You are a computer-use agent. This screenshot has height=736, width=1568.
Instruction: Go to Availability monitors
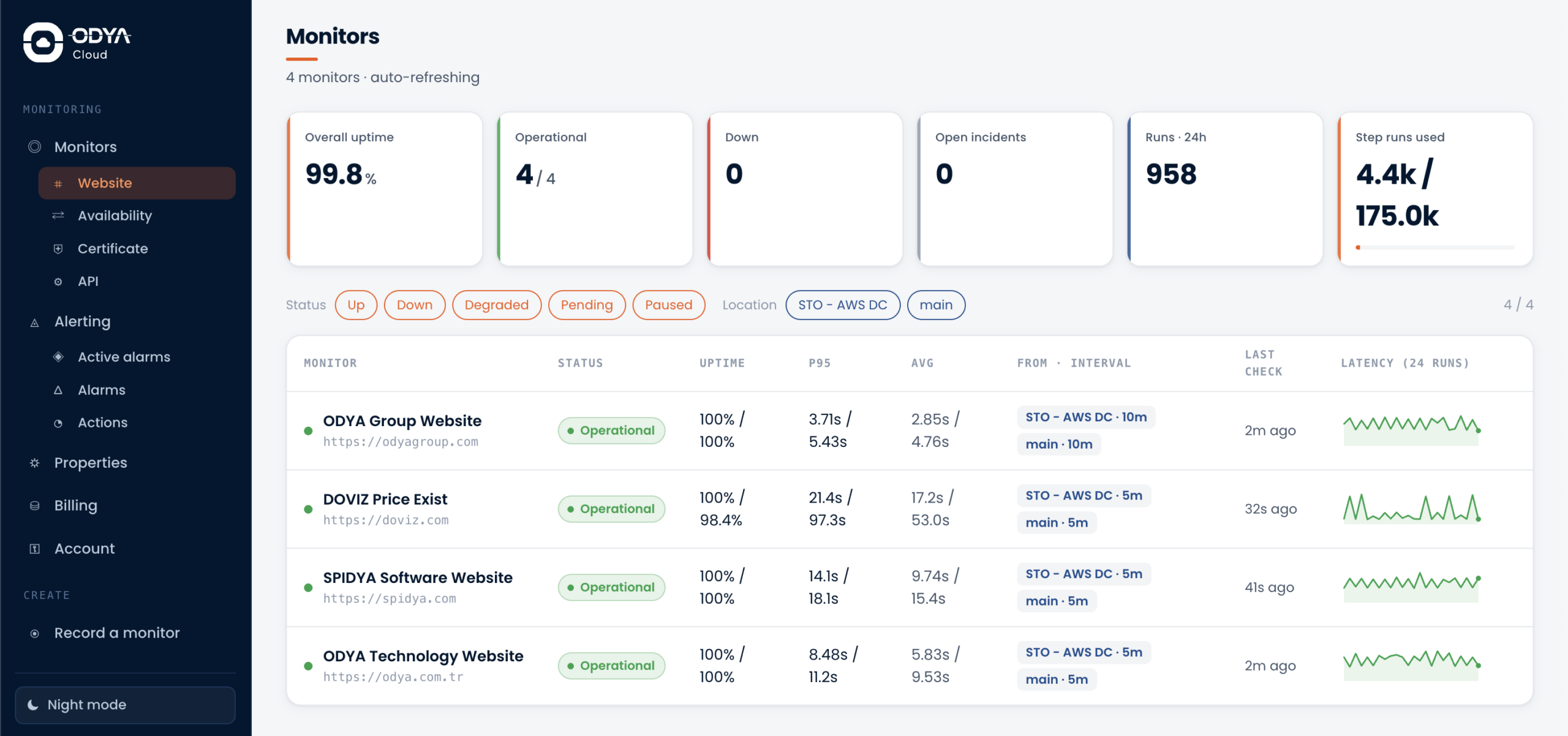[x=137, y=216]
